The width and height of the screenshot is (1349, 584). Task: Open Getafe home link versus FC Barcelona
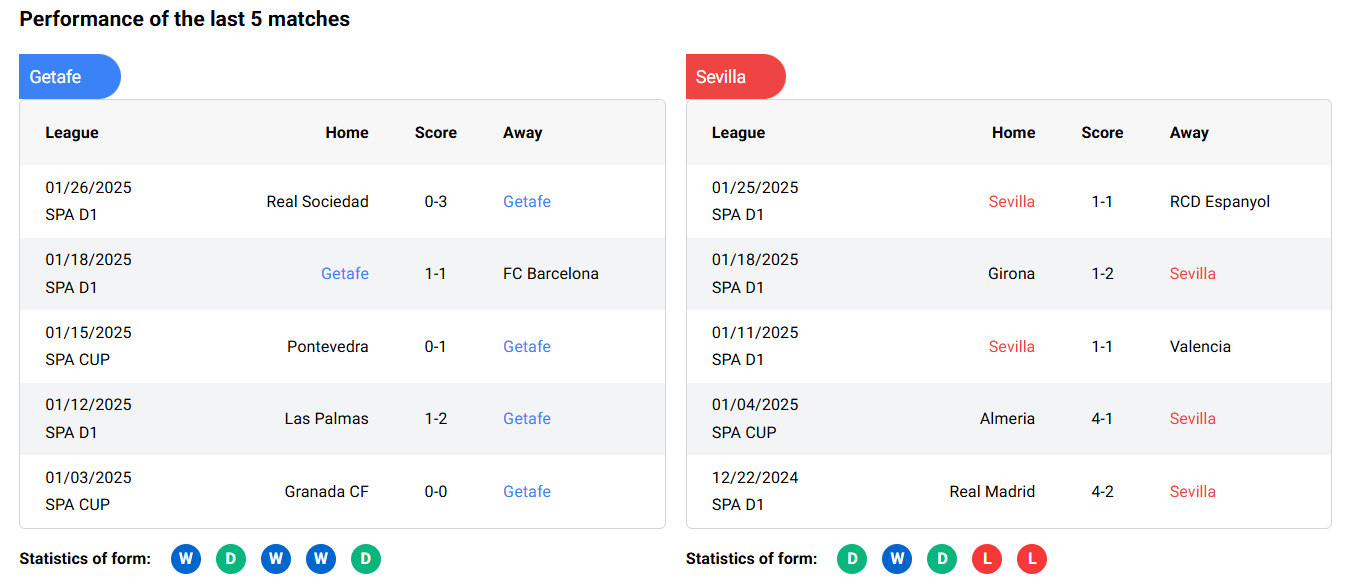pos(345,274)
